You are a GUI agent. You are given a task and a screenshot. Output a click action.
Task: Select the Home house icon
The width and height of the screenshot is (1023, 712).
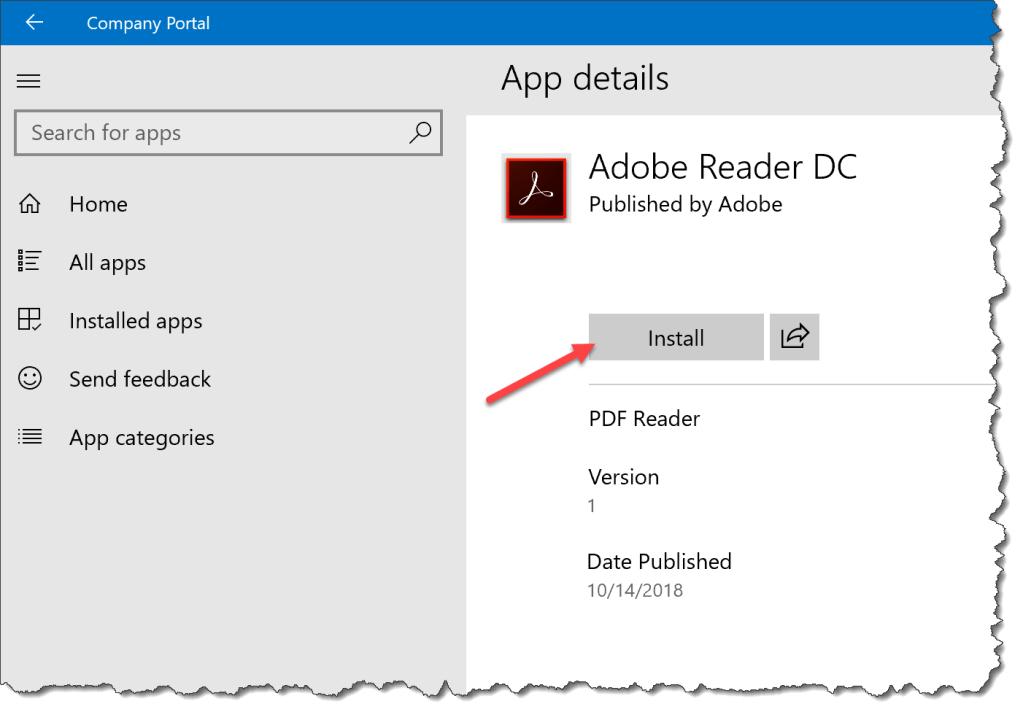pyautogui.click(x=30, y=204)
